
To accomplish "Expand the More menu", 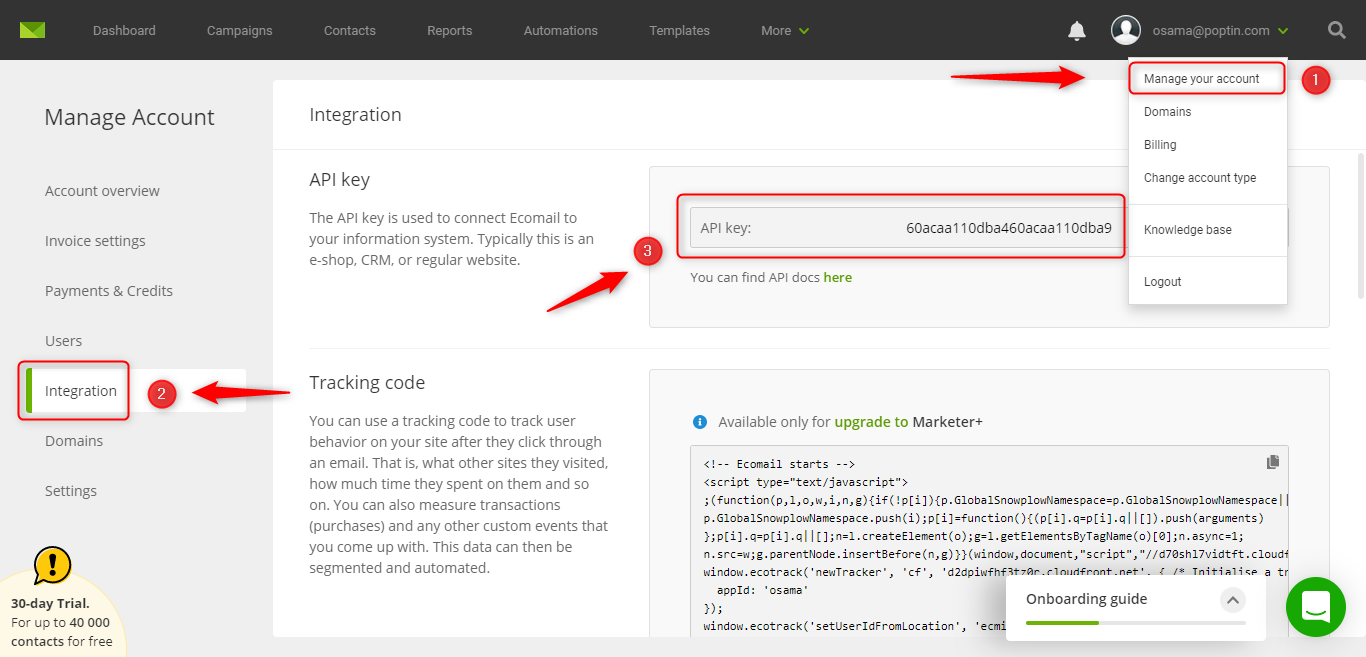I will [x=785, y=31].
